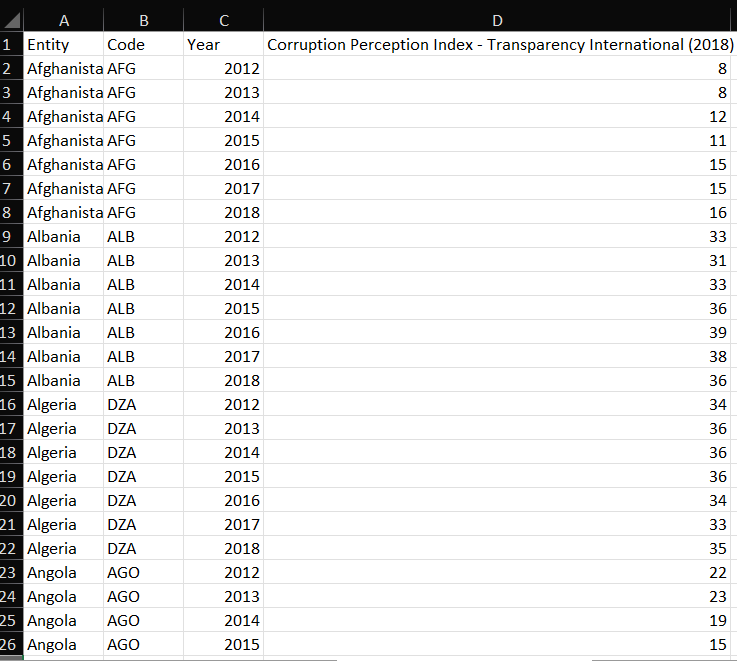This screenshot has width=737, height=661.
Task: Click the Select All corner triangle
Action: tap(12, 20)
